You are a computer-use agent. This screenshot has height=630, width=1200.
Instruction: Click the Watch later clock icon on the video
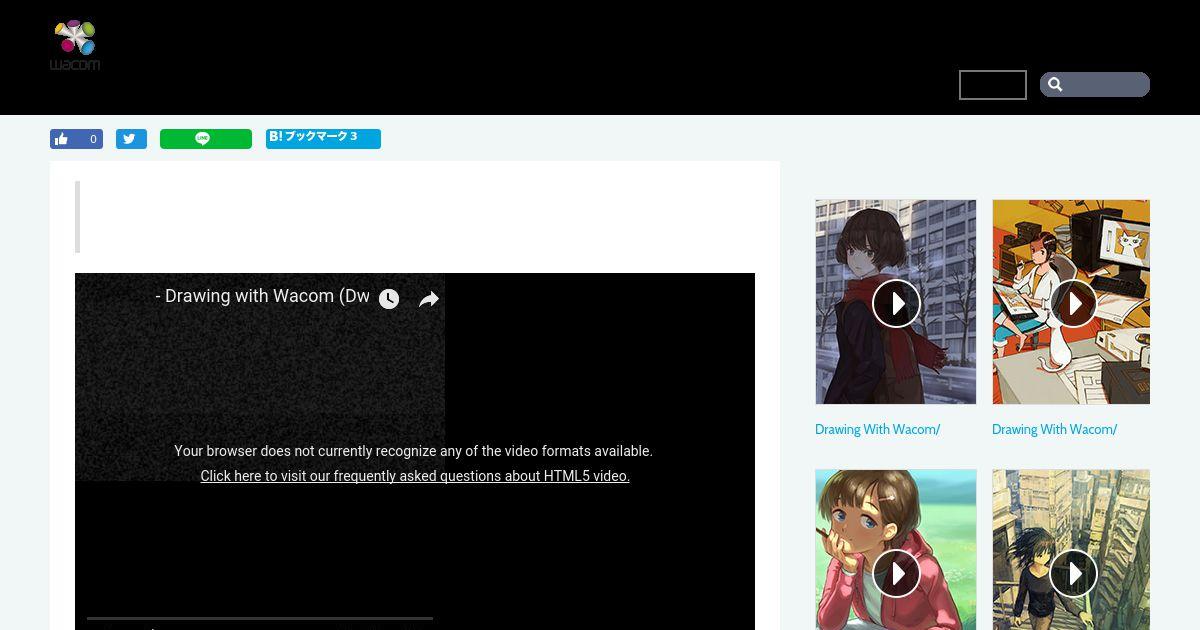pos(389,298)
